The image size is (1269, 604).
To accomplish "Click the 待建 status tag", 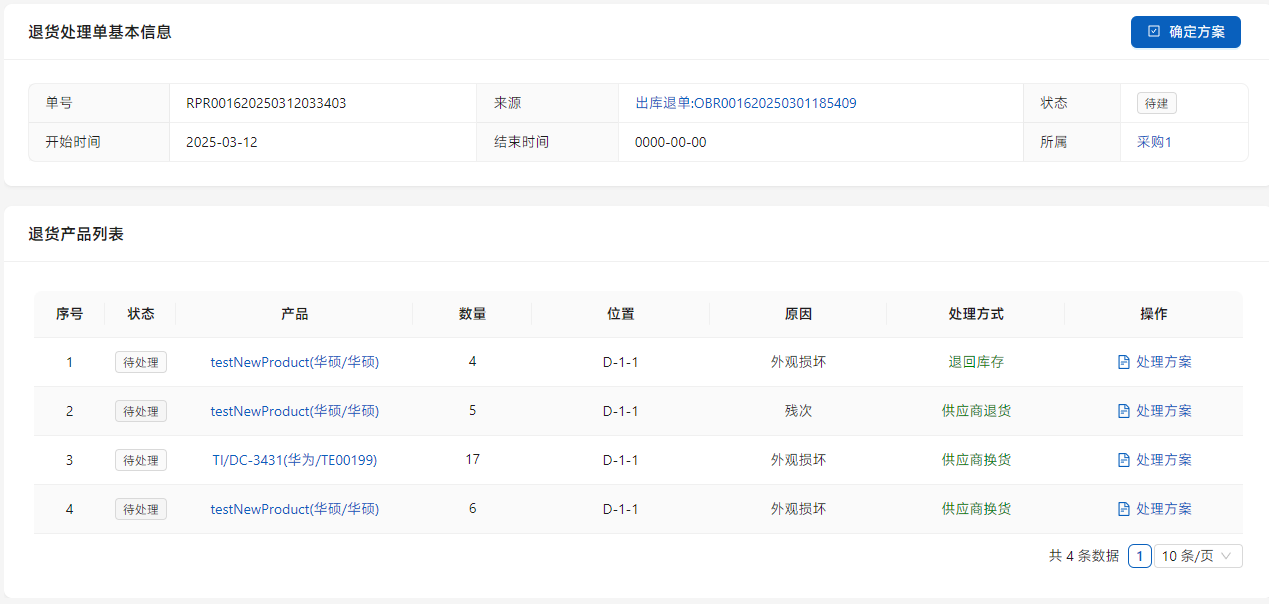I will 1156,103.
